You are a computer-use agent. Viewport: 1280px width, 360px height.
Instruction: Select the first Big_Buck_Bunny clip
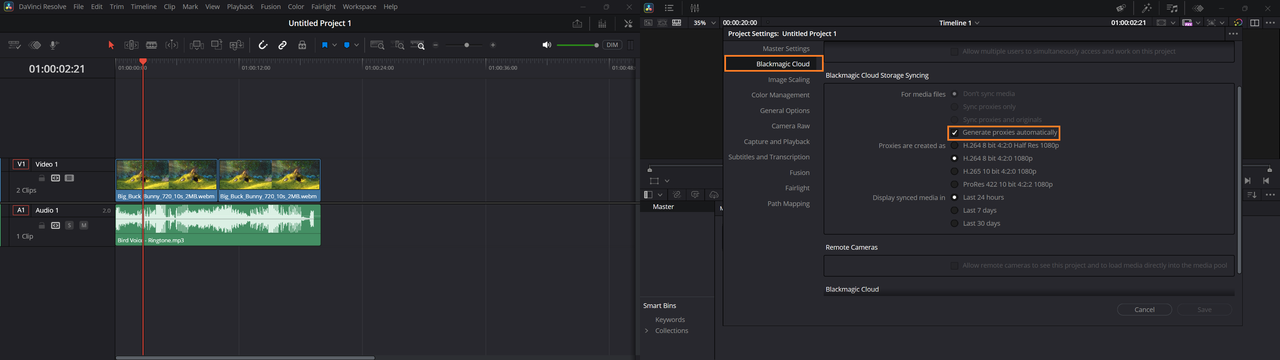[x=166, y=180]
